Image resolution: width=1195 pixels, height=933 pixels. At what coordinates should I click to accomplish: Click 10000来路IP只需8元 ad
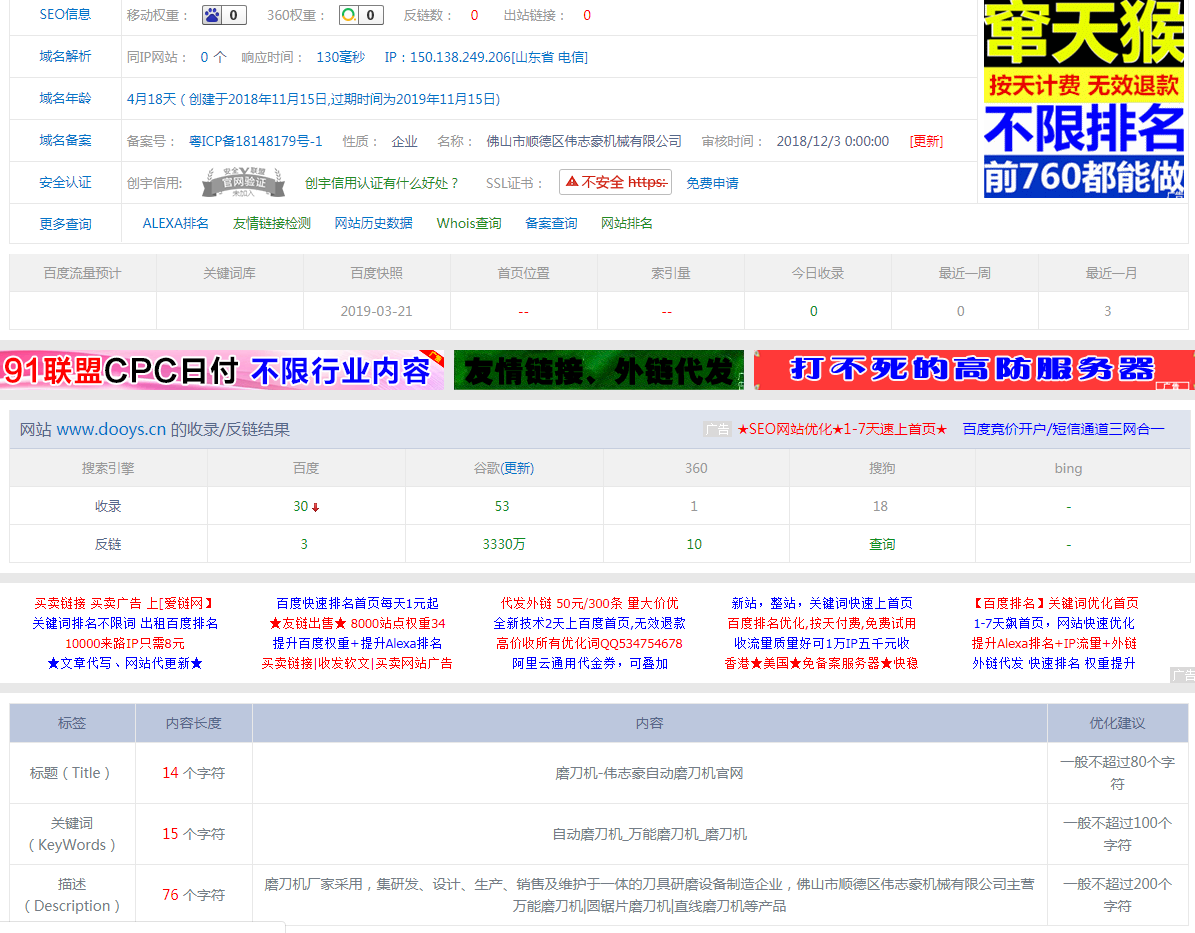tap(124, 643)
